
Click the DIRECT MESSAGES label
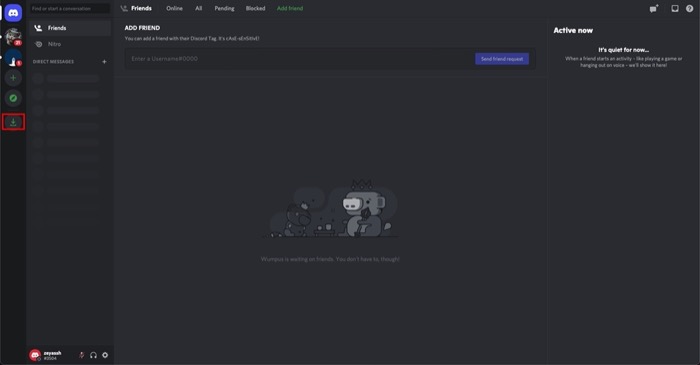pos(53,62)
